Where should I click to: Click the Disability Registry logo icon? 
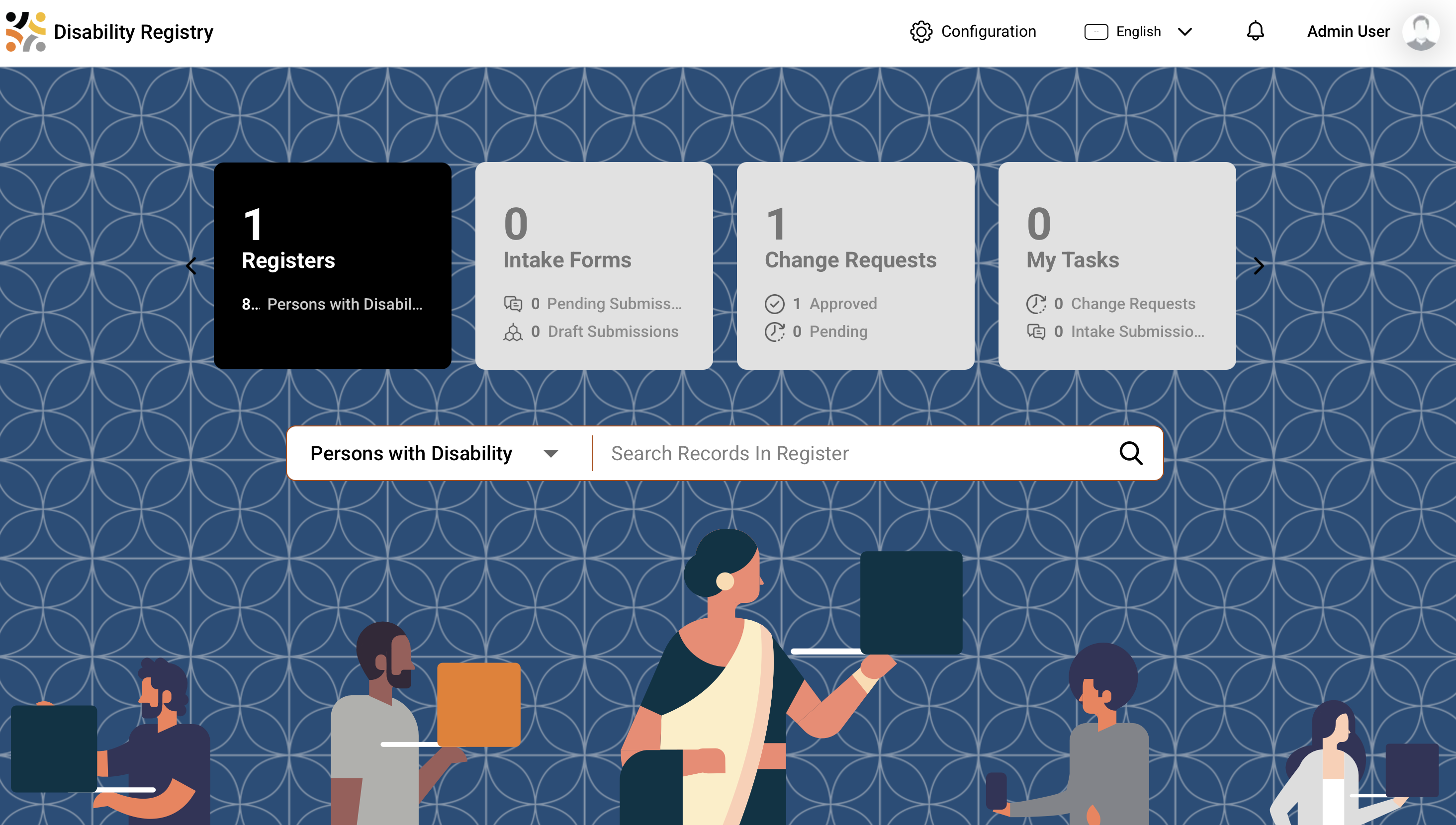25,32
